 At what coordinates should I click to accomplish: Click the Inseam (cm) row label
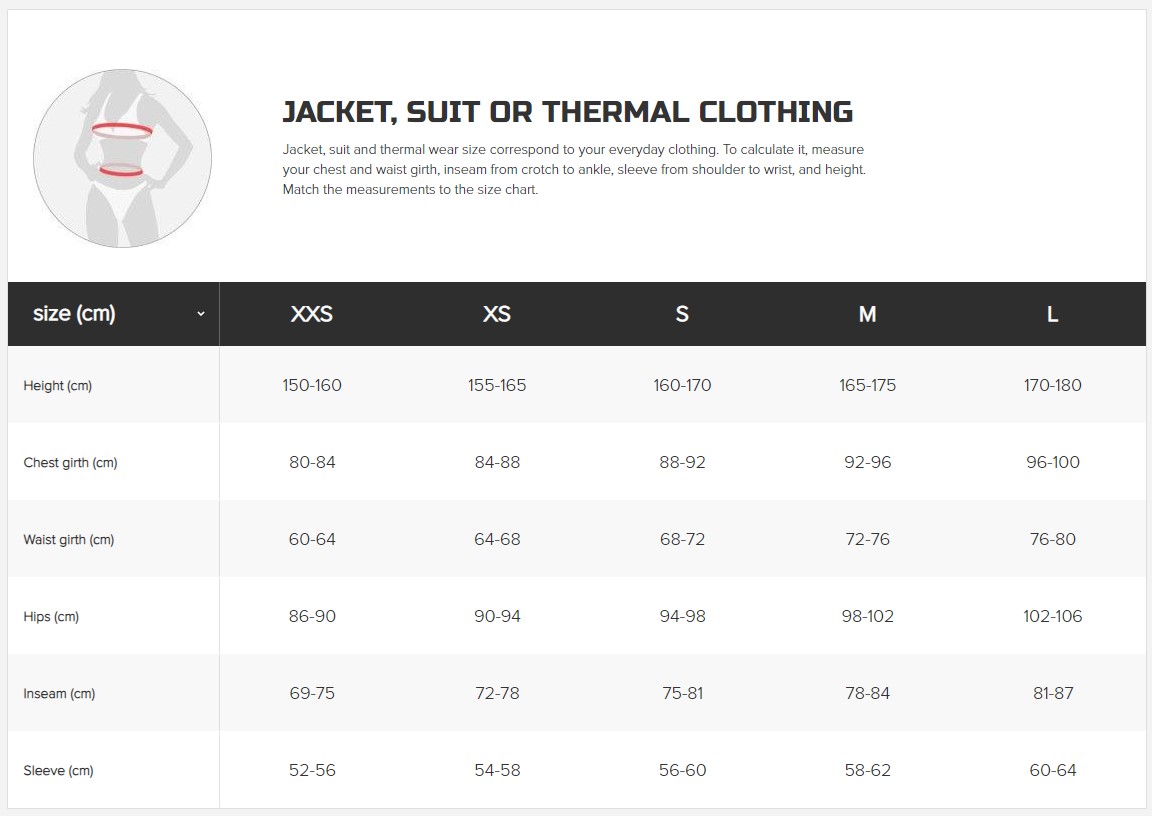click(x=59, y=693)
